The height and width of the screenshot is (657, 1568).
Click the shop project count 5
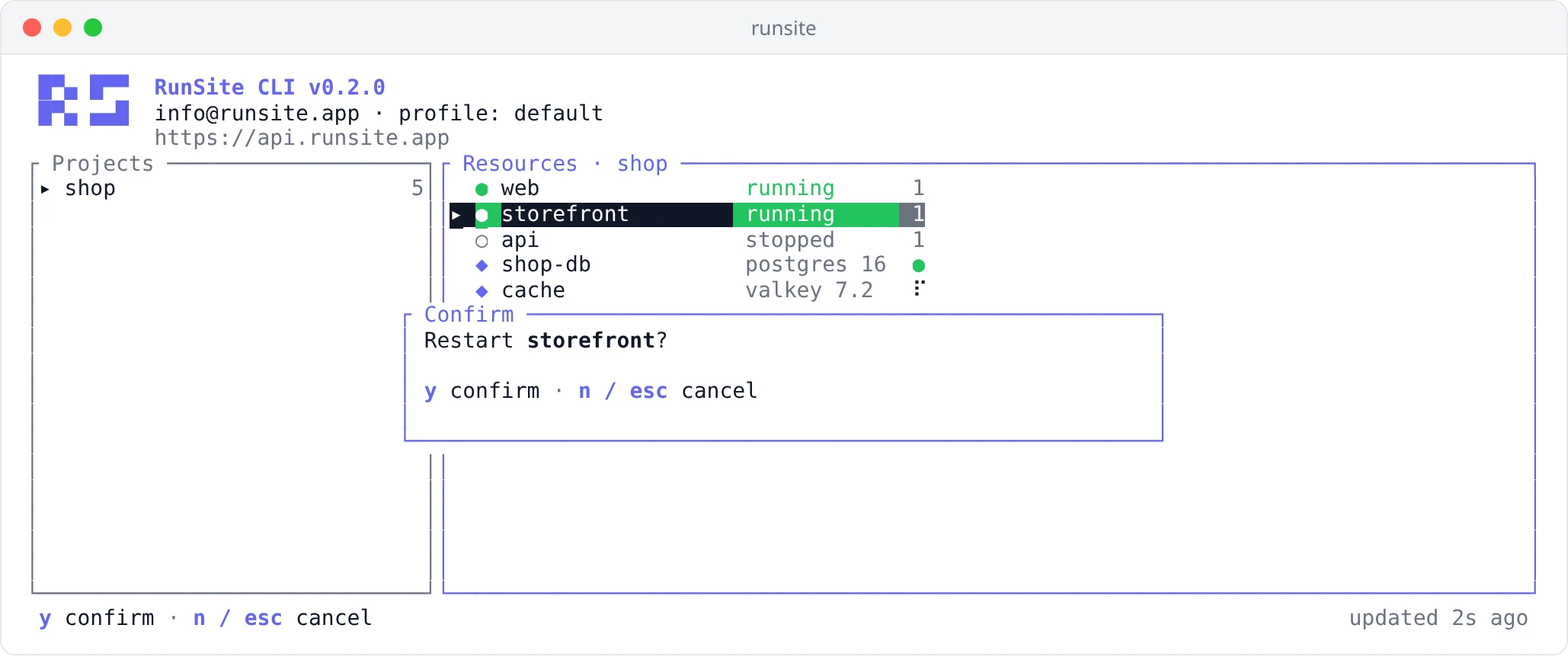417,188
